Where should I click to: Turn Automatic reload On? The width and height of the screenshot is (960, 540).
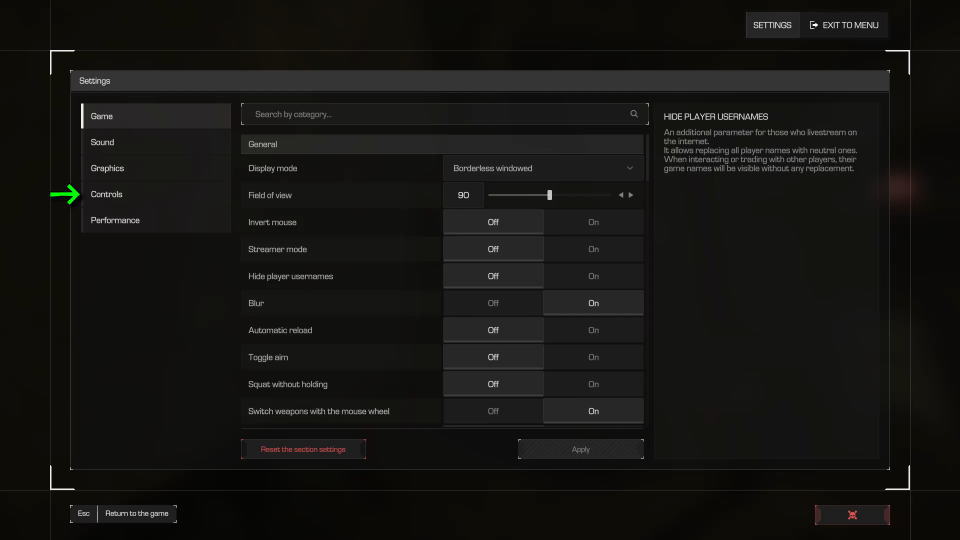tap(593, 330)
